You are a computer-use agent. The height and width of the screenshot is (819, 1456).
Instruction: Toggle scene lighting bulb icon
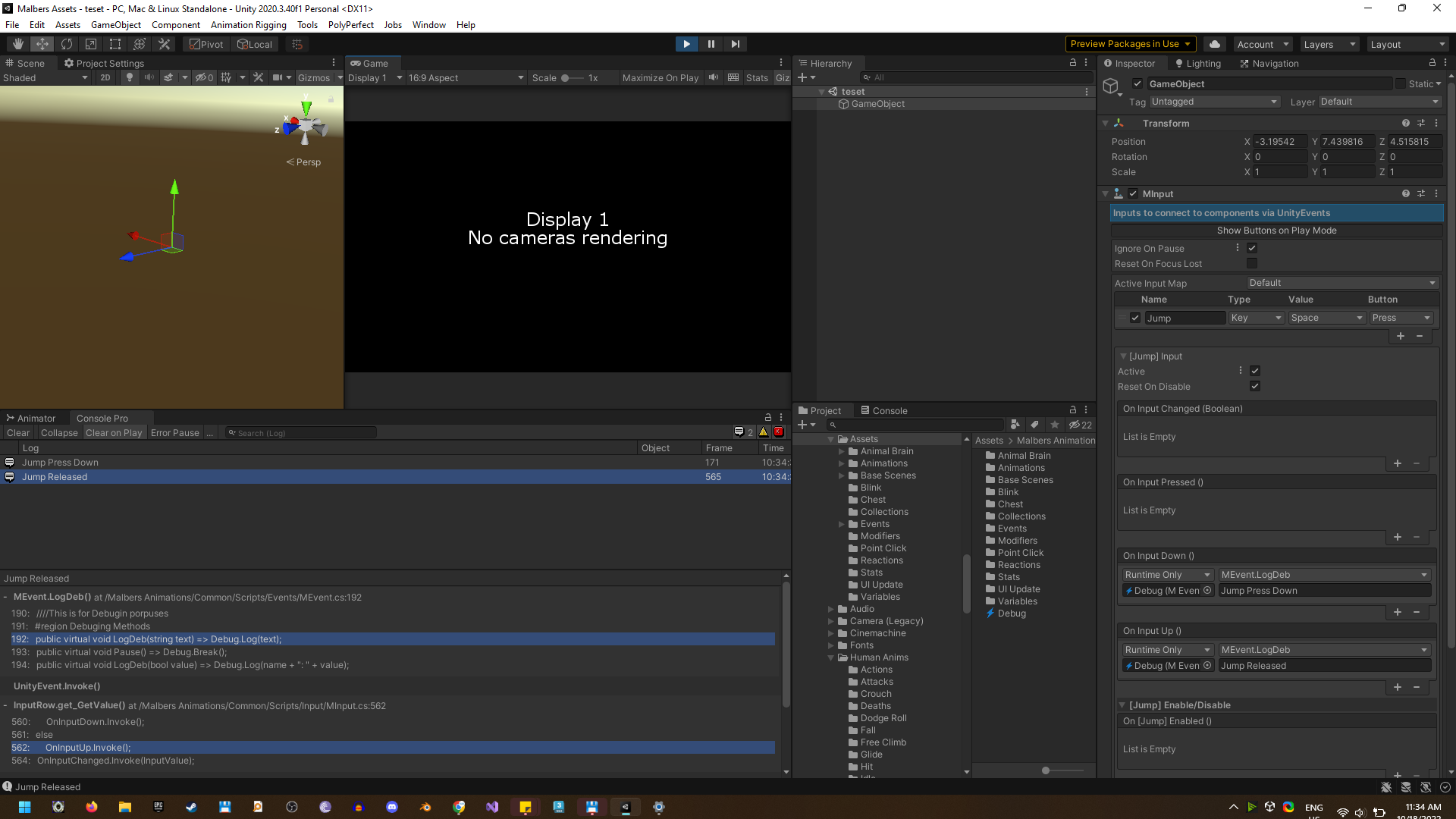[130, 77]
